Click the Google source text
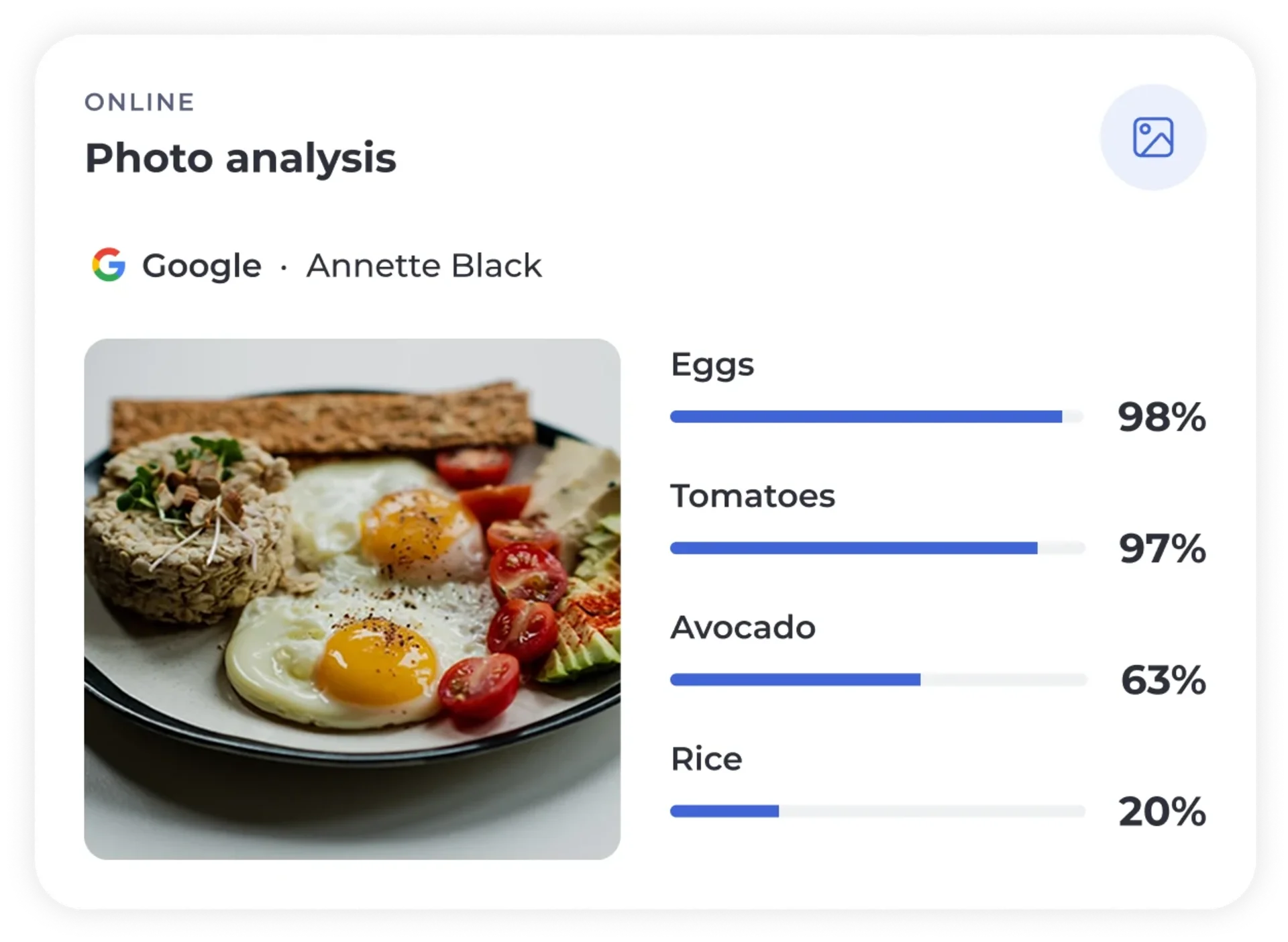Viewport: 1288px width, 942px height. (x=201, y=266)
